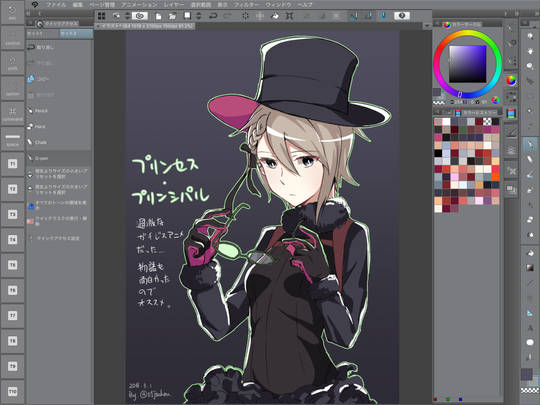Open the フィルター menu
540x405 pixels.
pos(247,5)
